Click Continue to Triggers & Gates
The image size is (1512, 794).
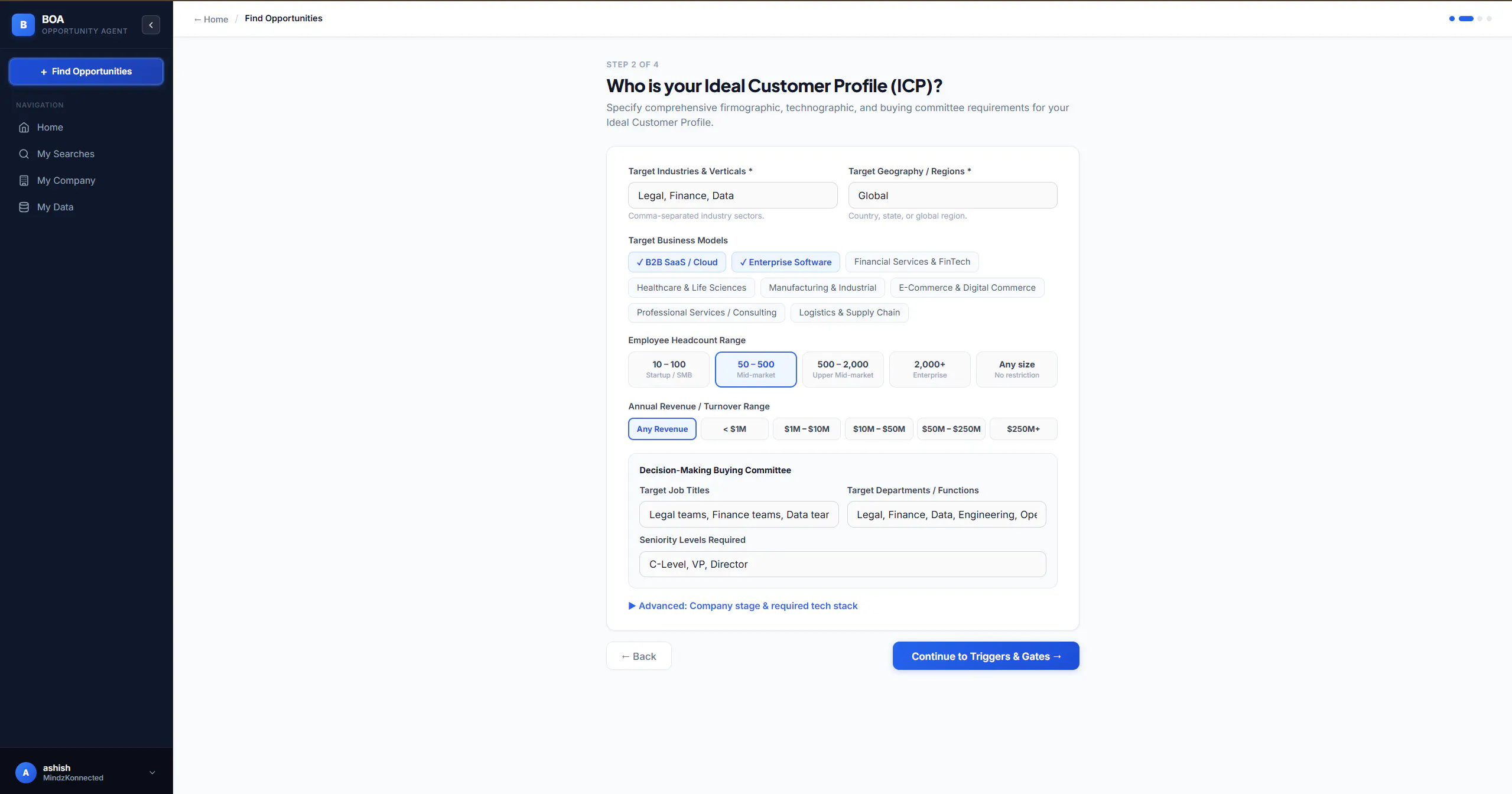click(986, 656)
